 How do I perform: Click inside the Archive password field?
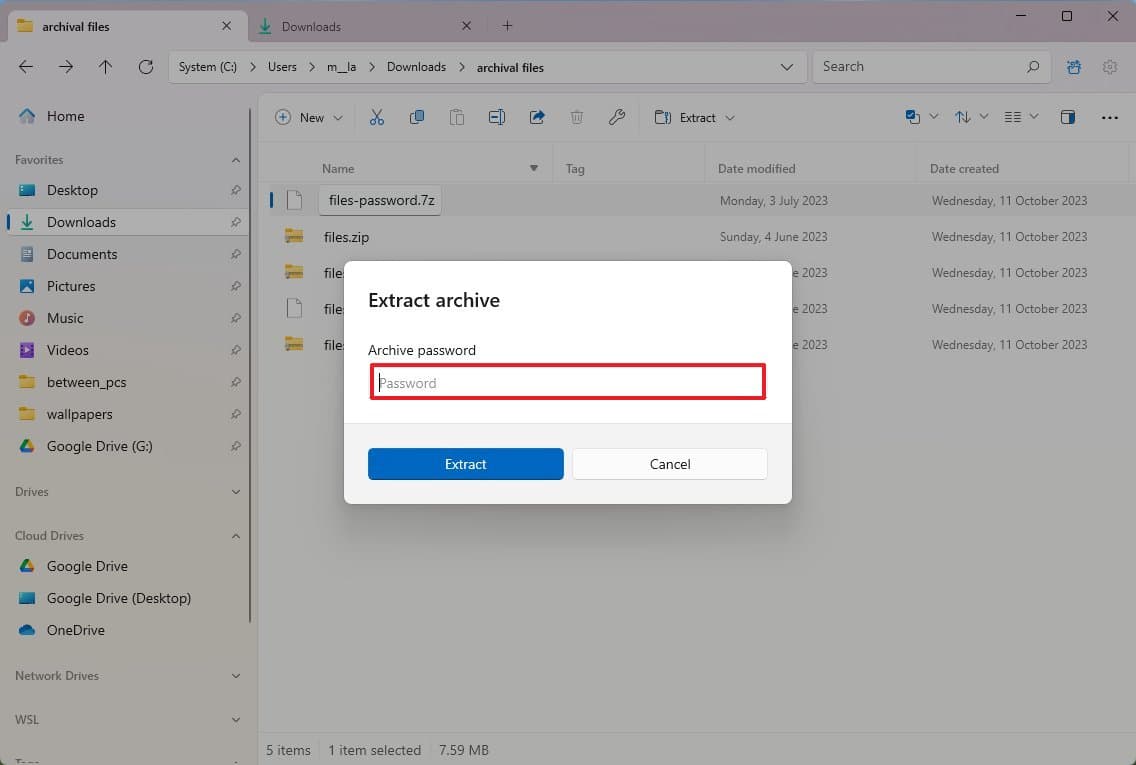pos(568,382)
